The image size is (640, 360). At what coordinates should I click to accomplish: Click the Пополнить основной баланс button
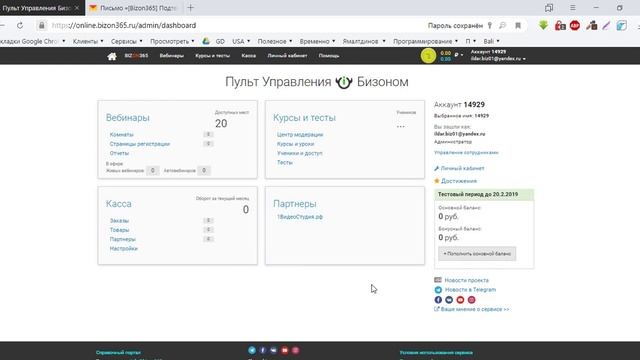pyautogui.click(x=477, y=253)
